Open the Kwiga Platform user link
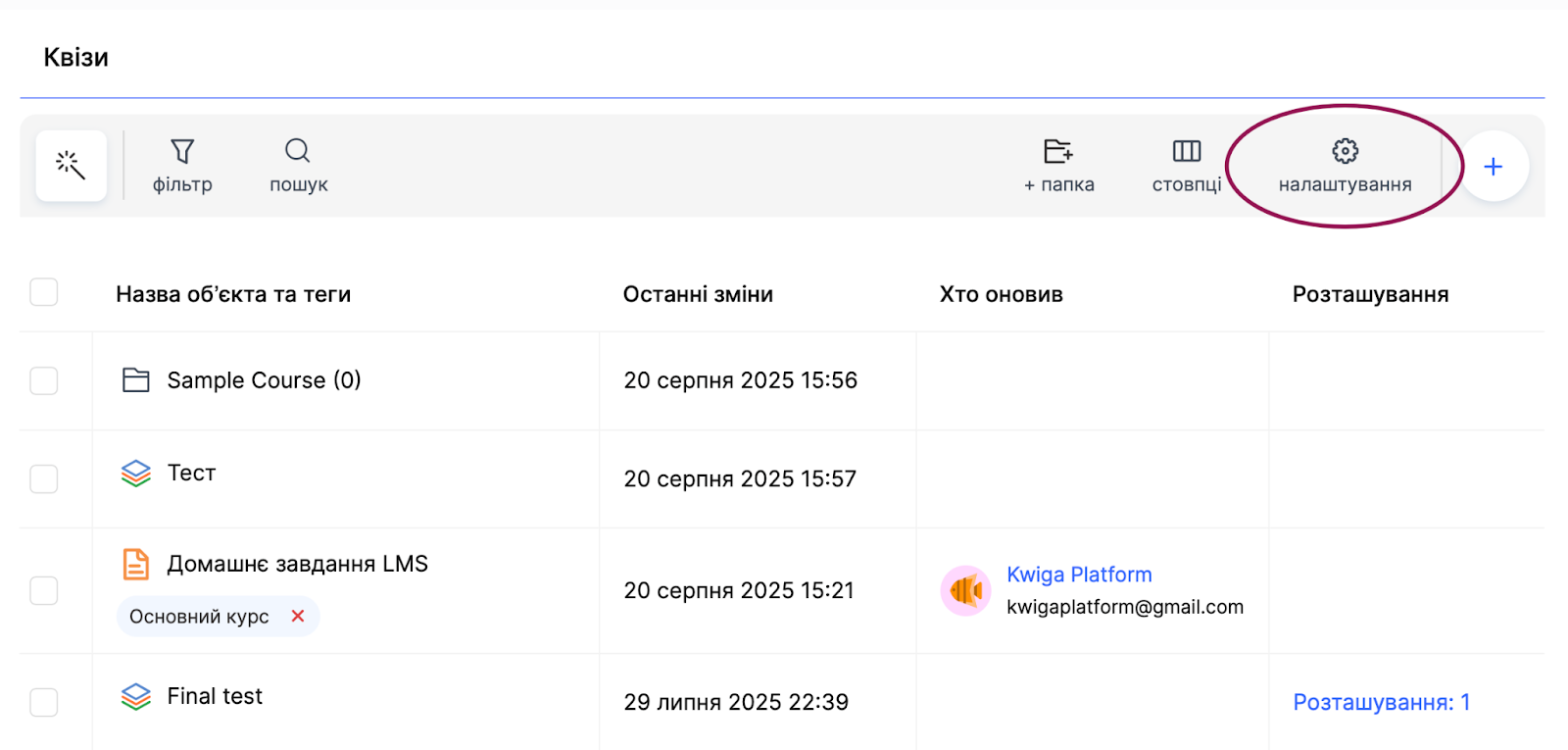This screenshot has width=1568, height=750. click(1079, 575)
